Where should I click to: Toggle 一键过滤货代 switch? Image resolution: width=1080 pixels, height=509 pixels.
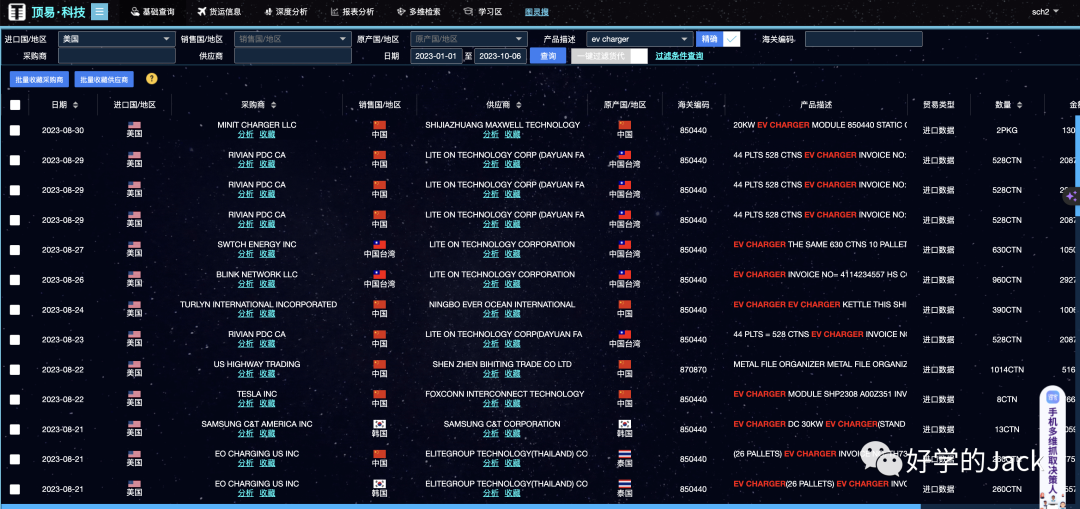610,56
